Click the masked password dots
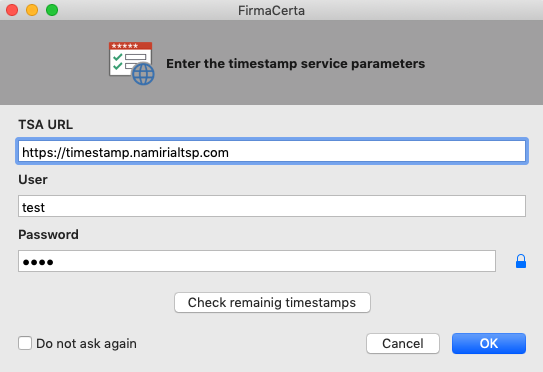This screenshot has height=372, width=543. click(x=38, y=262)
